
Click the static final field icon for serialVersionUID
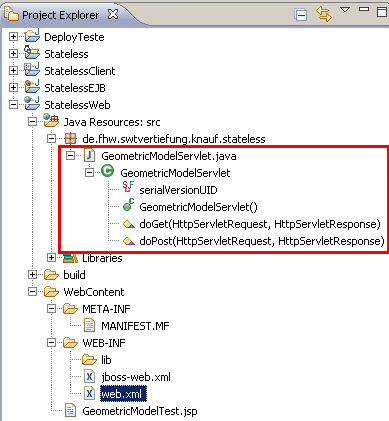coord(128,187)
